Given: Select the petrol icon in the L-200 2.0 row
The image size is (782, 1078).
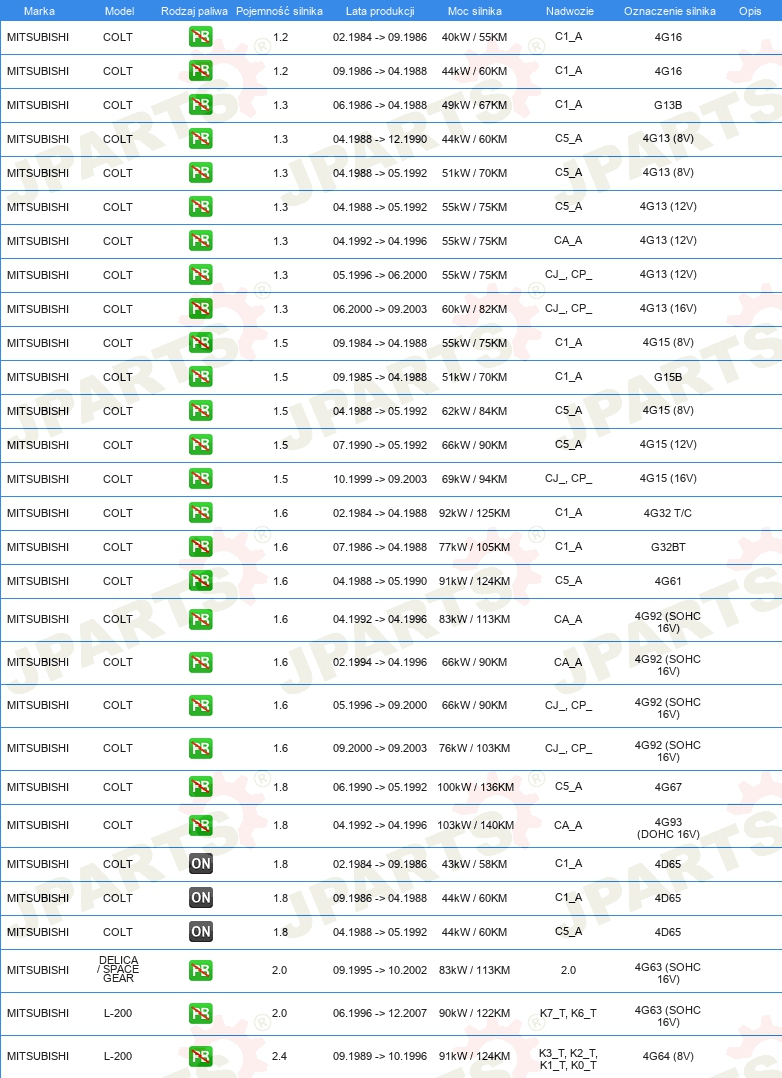Looking at the screenshot, I should click(201, 1013).
